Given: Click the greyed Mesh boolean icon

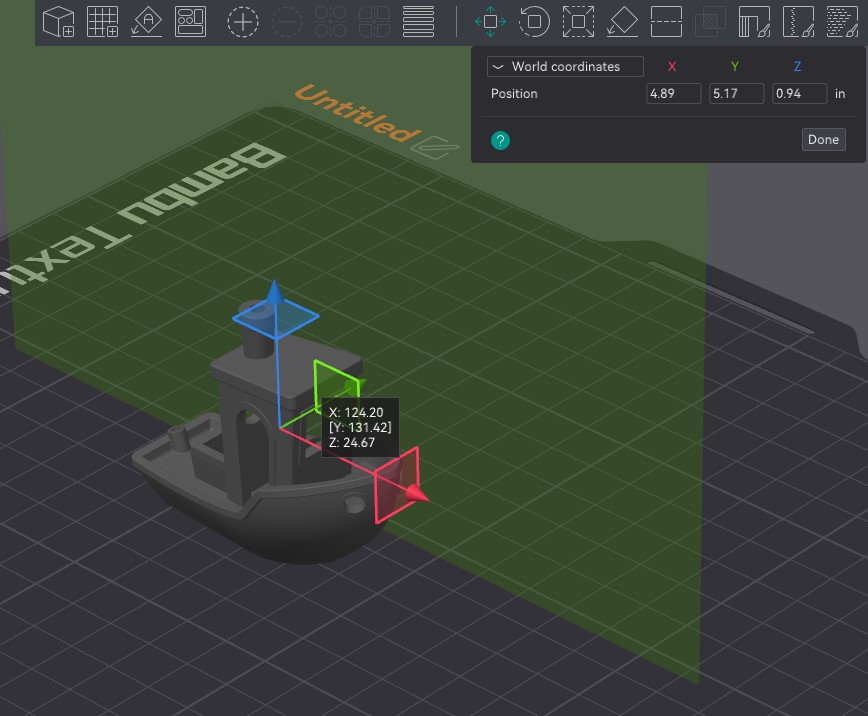Looking at the screenshot, I should pyautogui.click(x=710, y=22).
